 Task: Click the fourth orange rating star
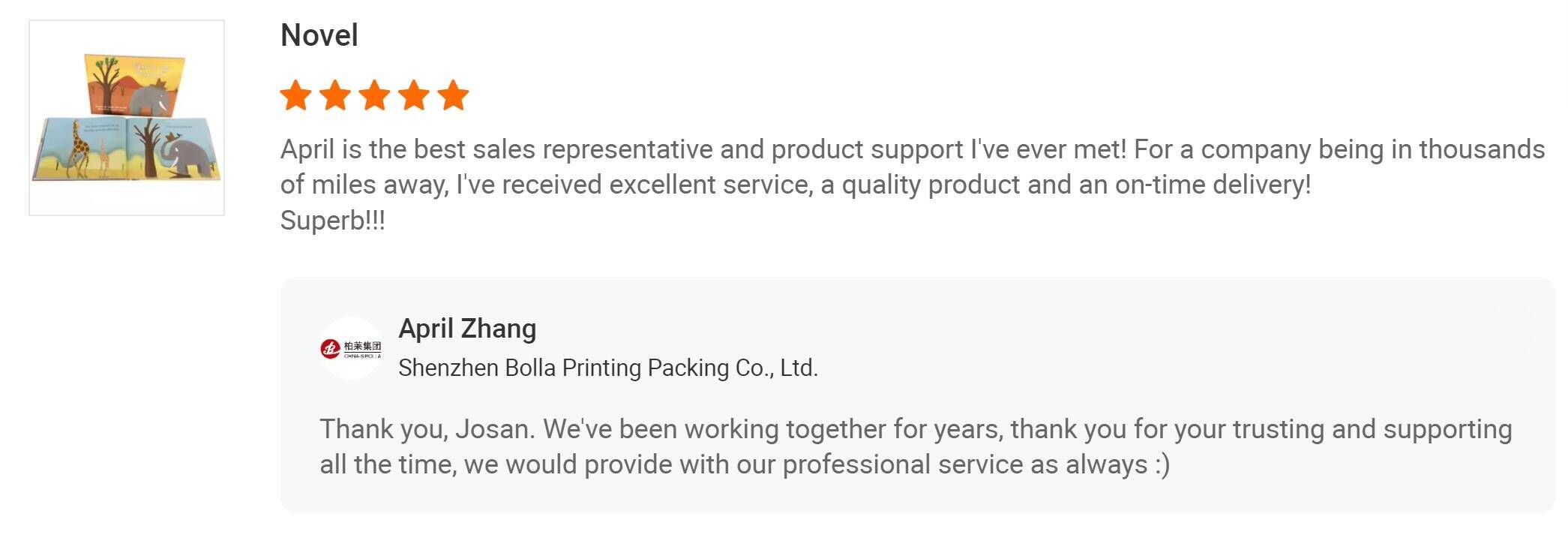pos(414,96)
